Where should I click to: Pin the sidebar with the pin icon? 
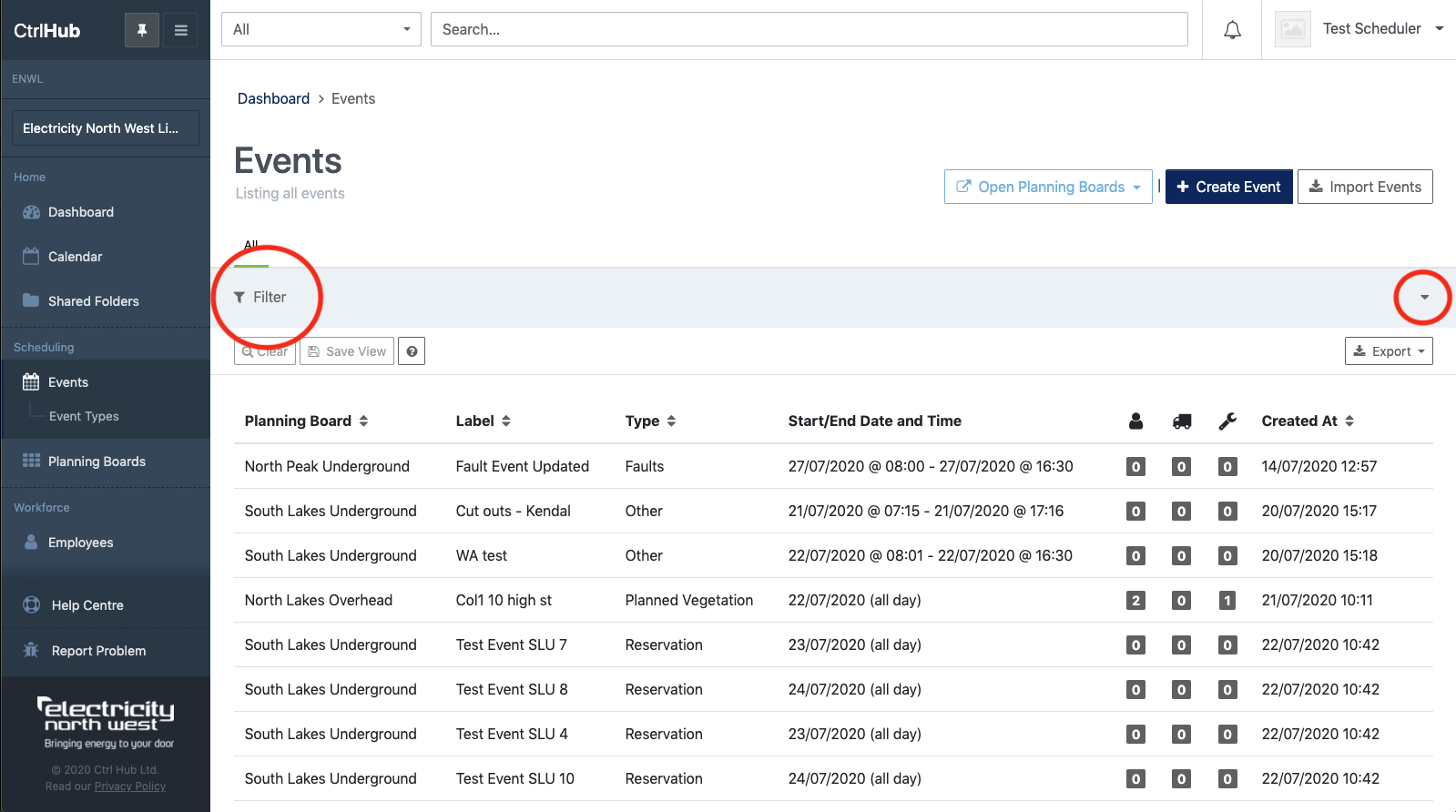click(142, 30)
